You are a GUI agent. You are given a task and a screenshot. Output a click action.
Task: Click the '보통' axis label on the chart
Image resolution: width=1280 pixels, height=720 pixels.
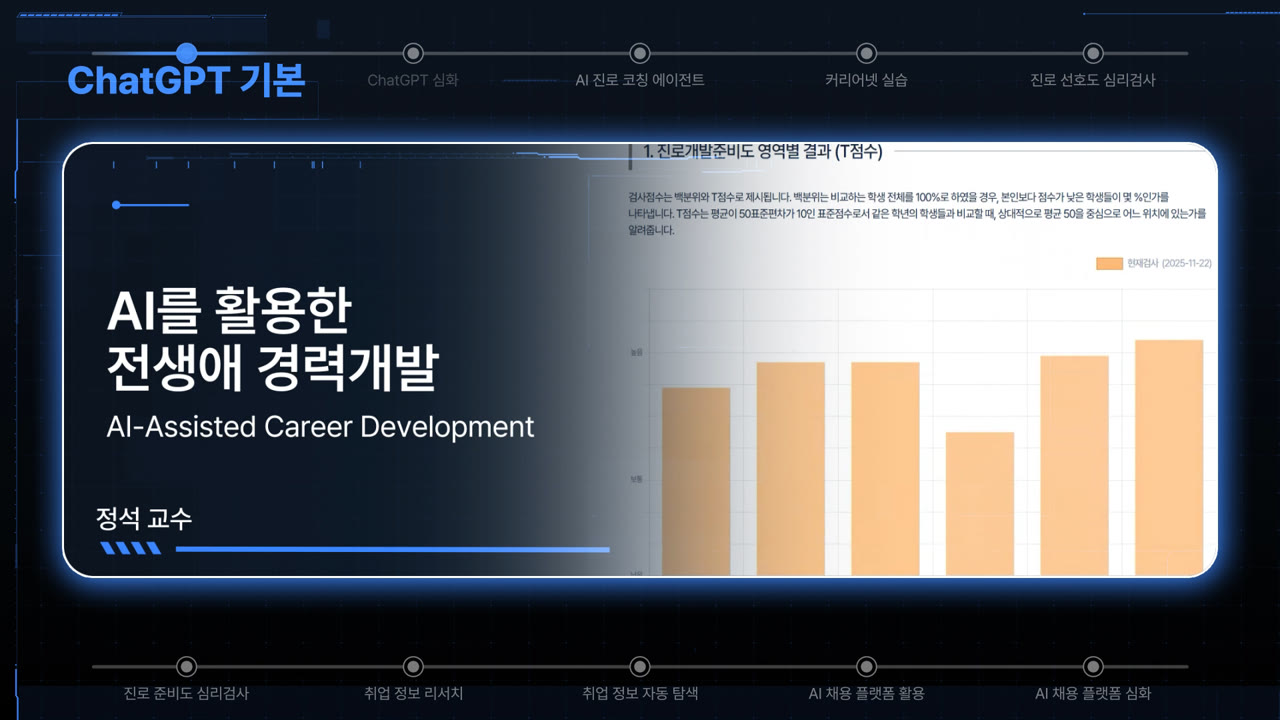click(x=637, y=479)
